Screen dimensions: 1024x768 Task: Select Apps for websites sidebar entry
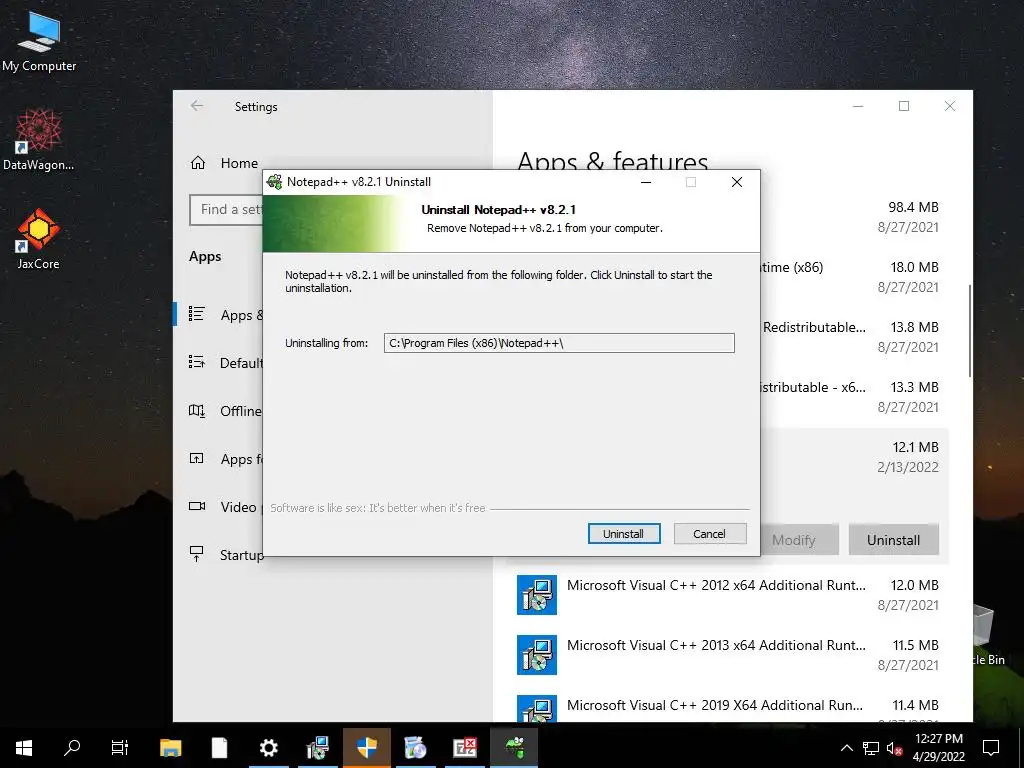point(225,458)
